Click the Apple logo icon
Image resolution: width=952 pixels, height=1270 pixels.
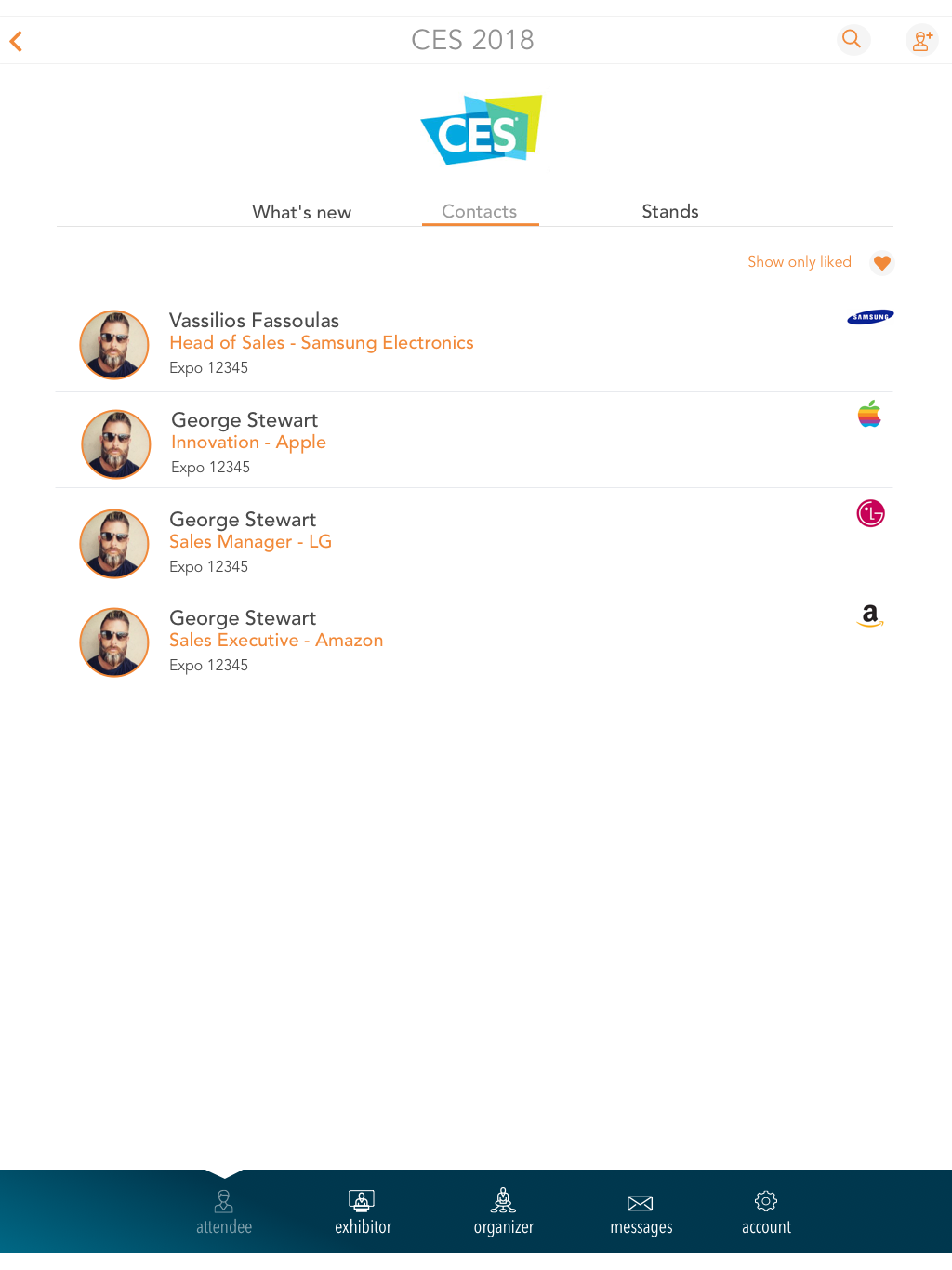[869, 414]
